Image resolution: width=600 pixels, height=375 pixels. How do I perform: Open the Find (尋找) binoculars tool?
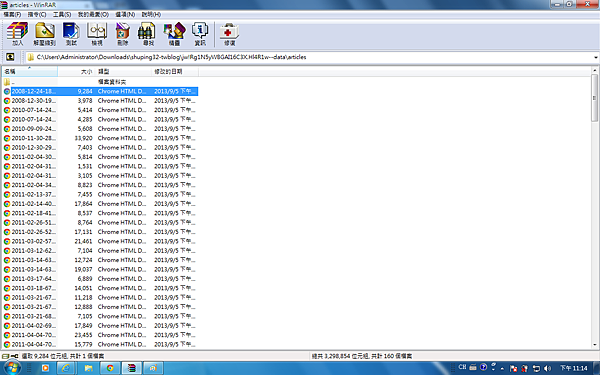tap(148, 34)
